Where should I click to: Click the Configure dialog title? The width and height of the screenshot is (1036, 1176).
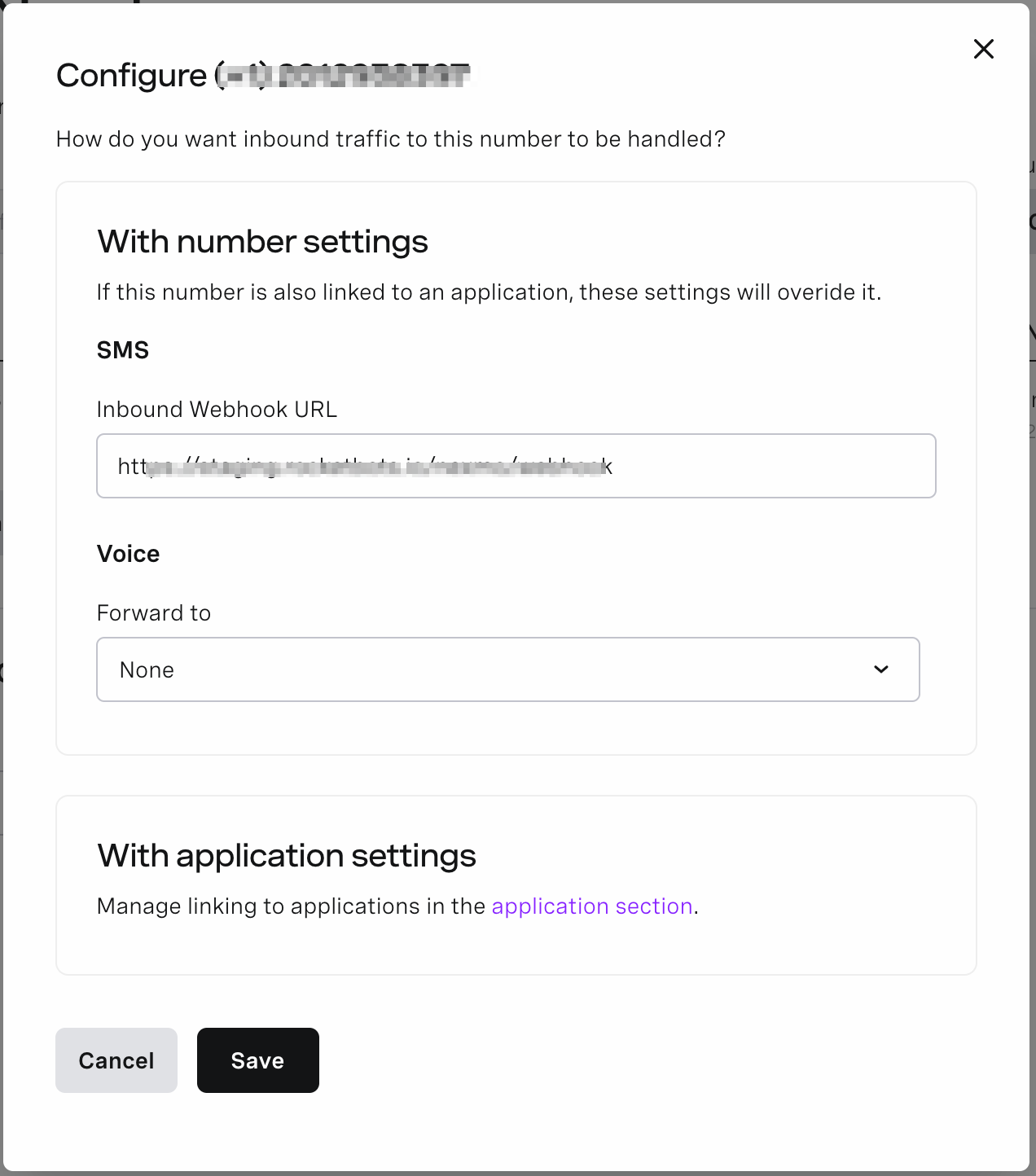point(131,76)
